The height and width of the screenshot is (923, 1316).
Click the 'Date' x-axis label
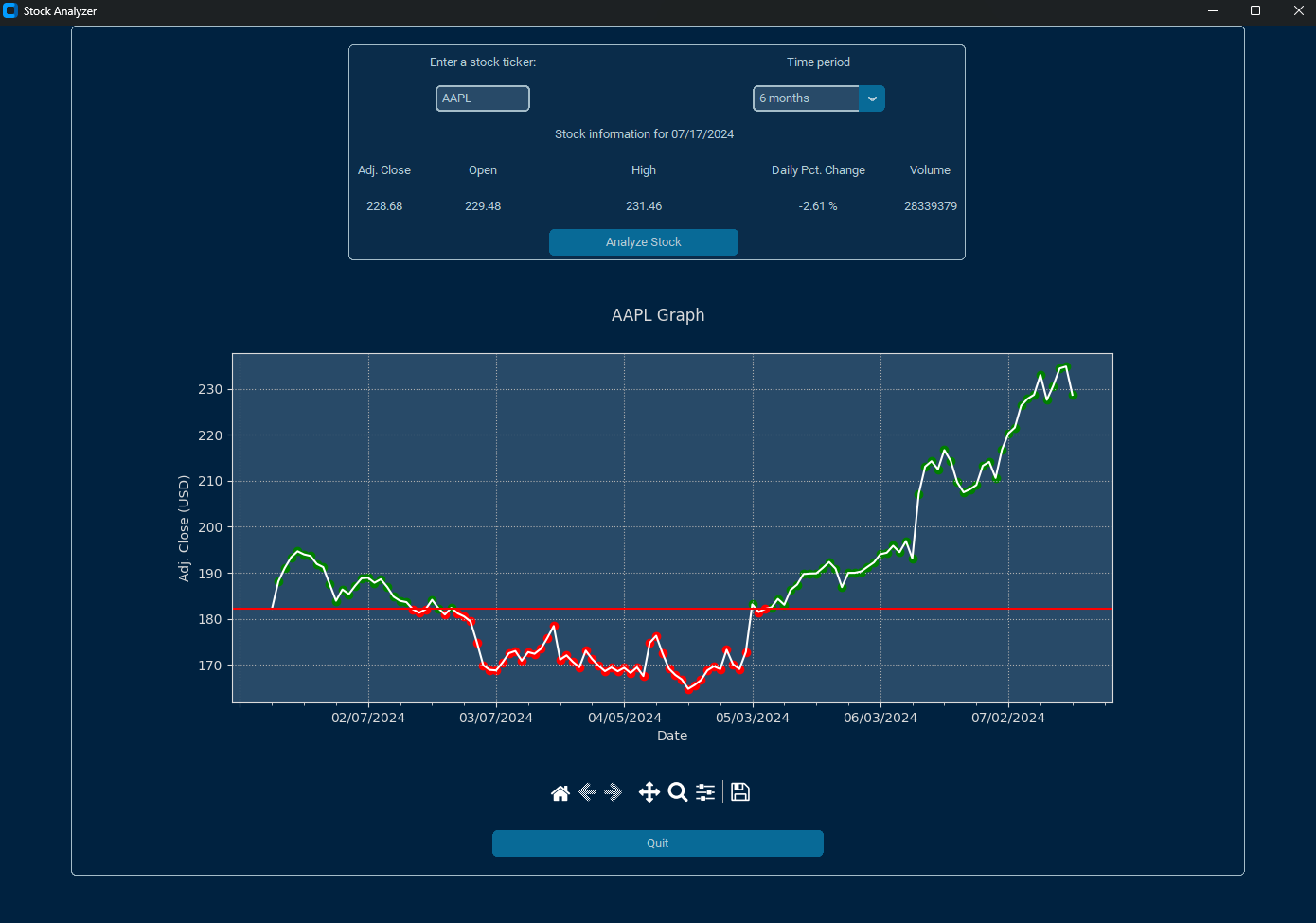coord(672,736)
